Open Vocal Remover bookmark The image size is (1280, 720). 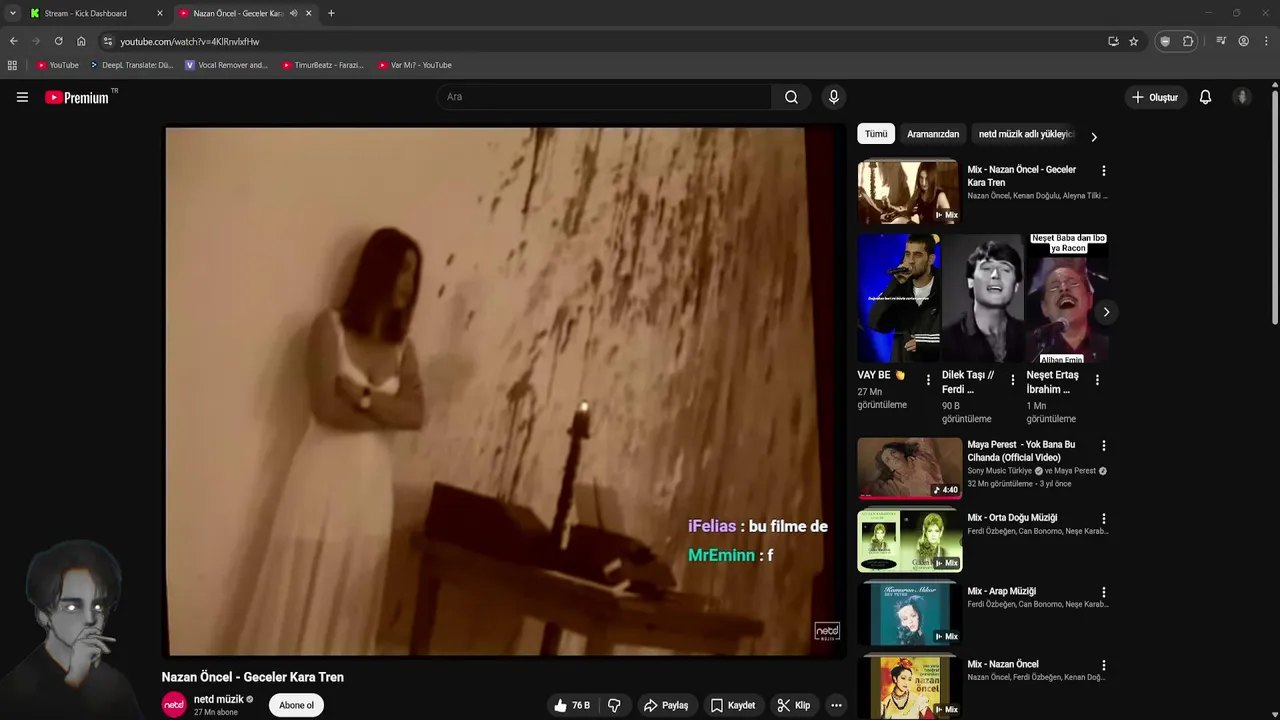pyautogui.click(x=226, y=65)
